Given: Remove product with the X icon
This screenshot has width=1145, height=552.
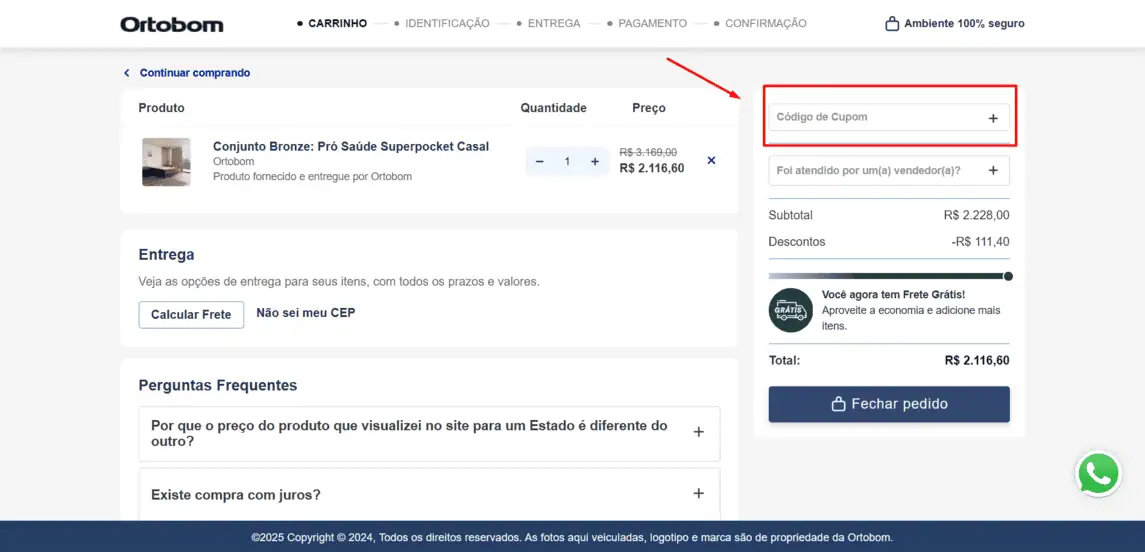Looking at the screenshot, I should (x=711, y=161).
